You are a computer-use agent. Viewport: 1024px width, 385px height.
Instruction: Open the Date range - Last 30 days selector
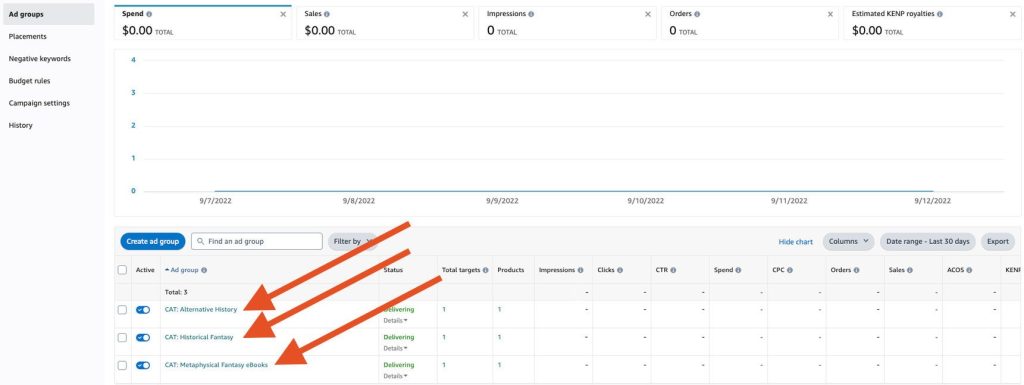(928, 241)
